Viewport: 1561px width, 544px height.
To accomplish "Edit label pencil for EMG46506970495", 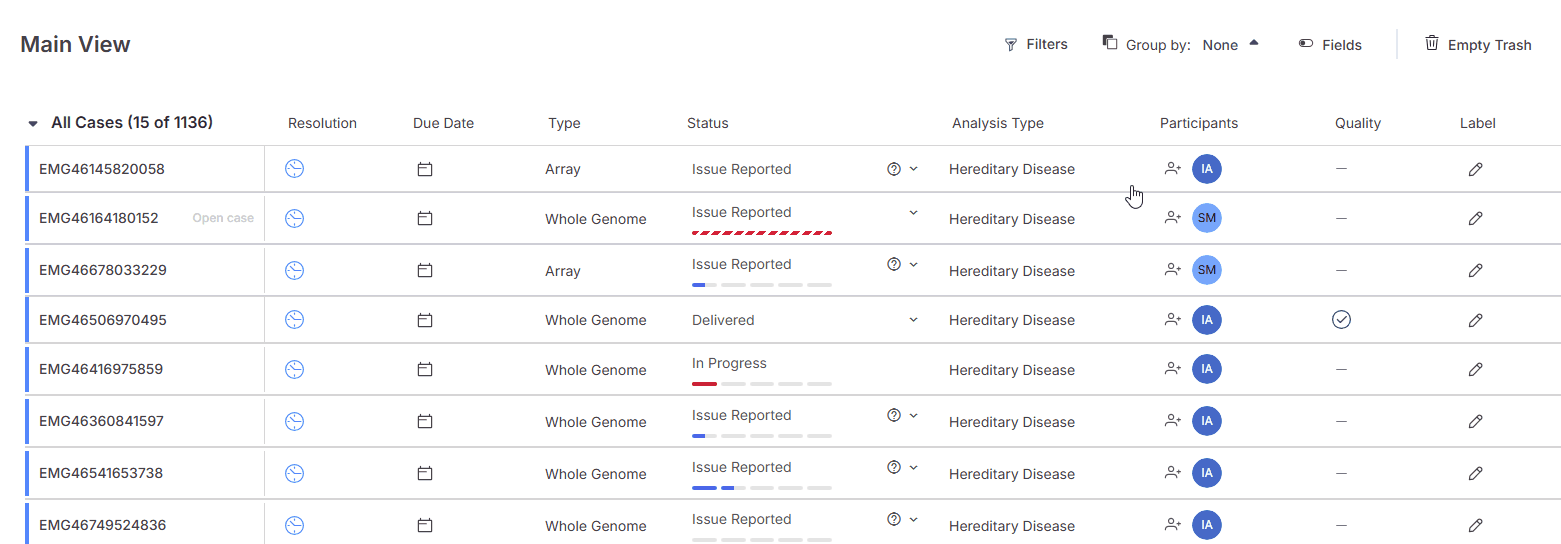I will pos(1475,320).
